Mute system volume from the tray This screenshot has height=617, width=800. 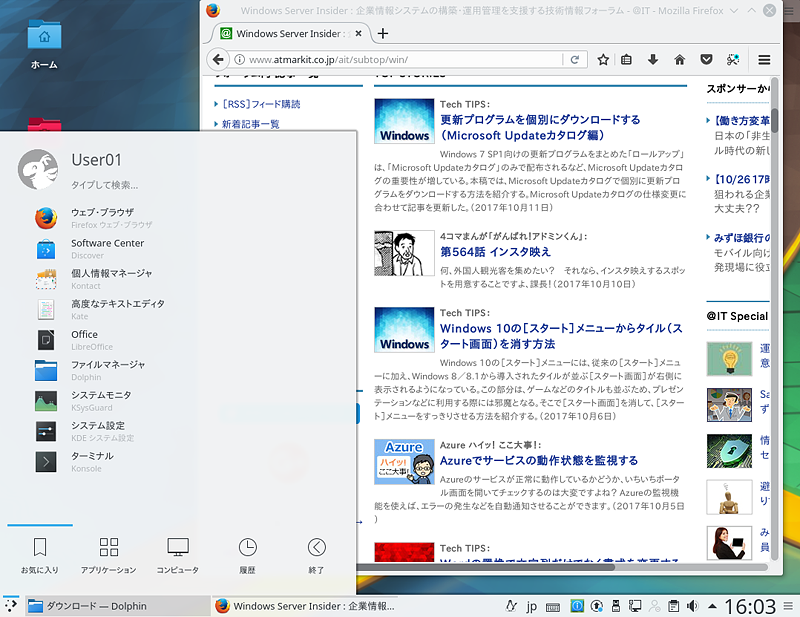tap(692, 606)
